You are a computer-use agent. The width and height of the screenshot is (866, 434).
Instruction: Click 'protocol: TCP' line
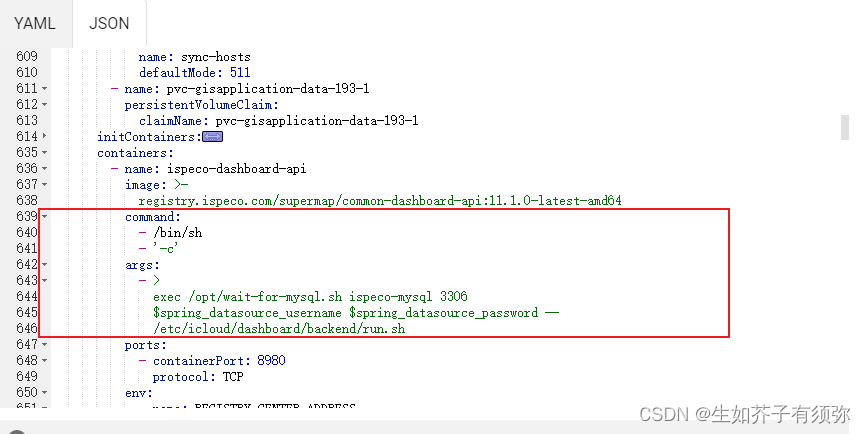click(198, 377)
